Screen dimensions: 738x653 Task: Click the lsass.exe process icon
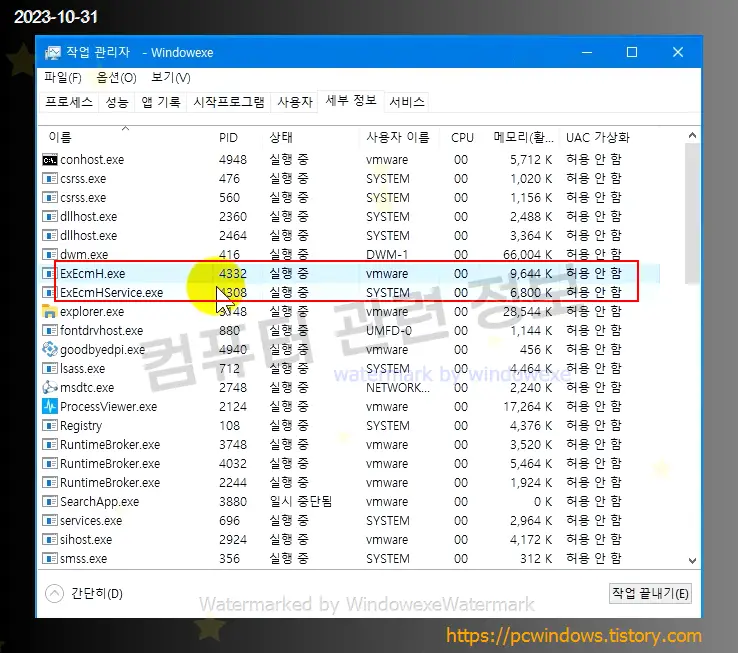coord(49,368)
